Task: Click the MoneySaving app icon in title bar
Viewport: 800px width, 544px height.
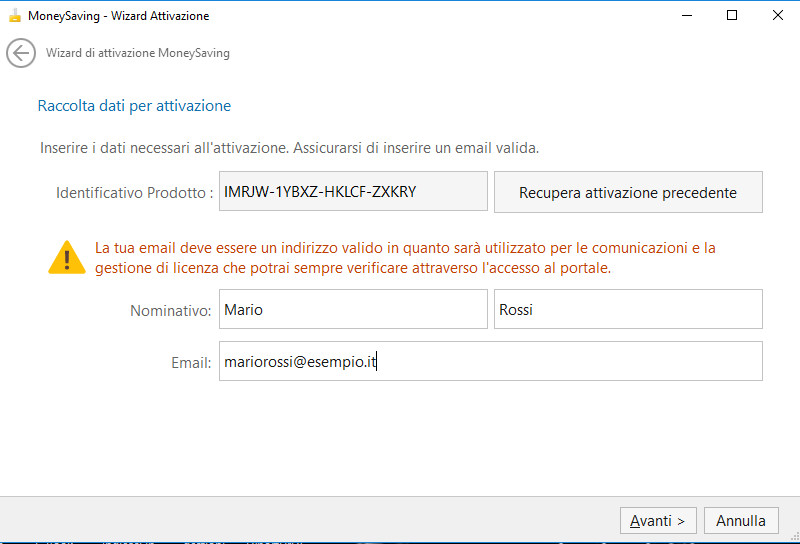Action: pos(15,16)
